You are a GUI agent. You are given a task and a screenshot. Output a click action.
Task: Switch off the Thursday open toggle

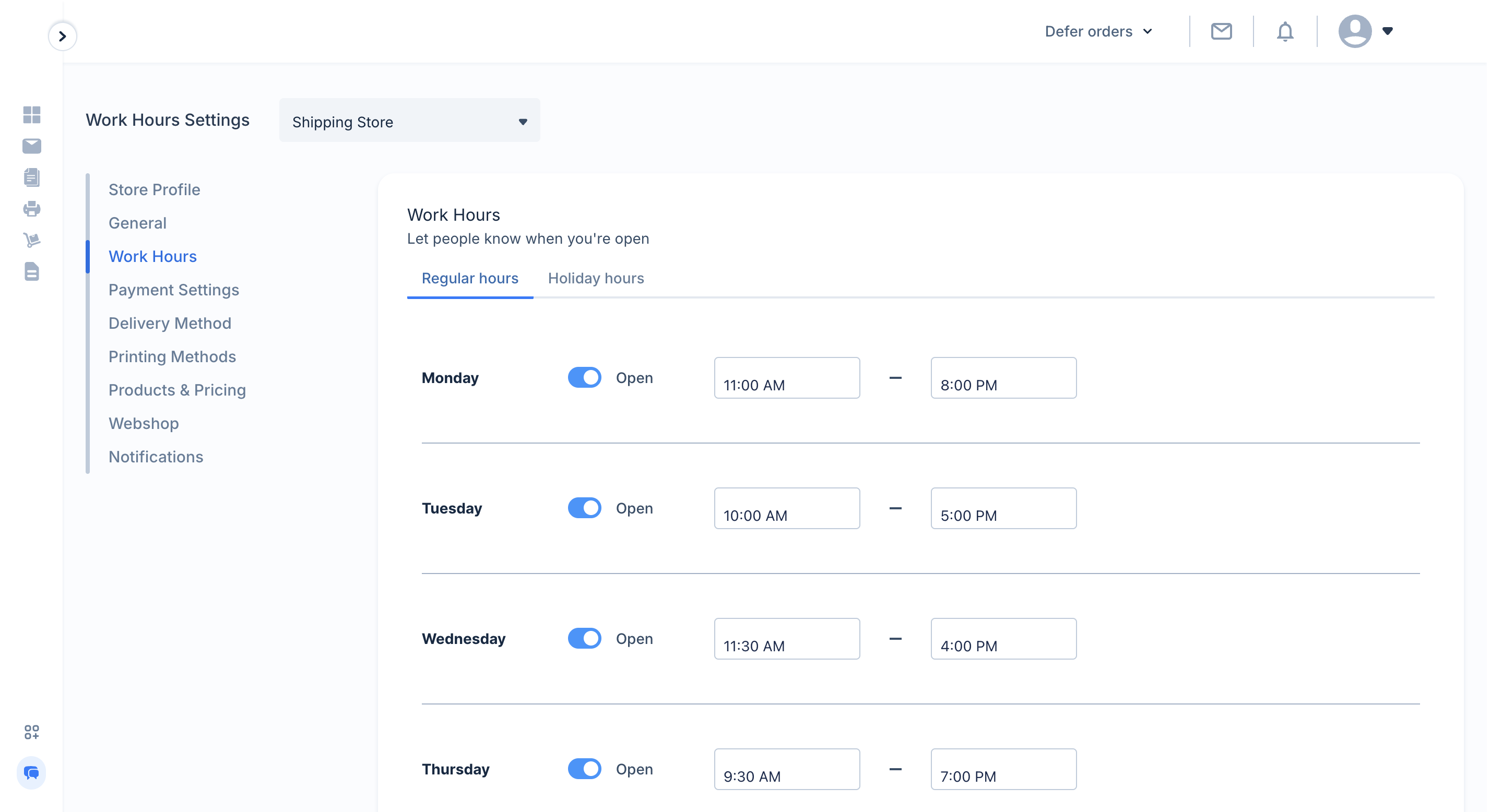click(584, 769)
